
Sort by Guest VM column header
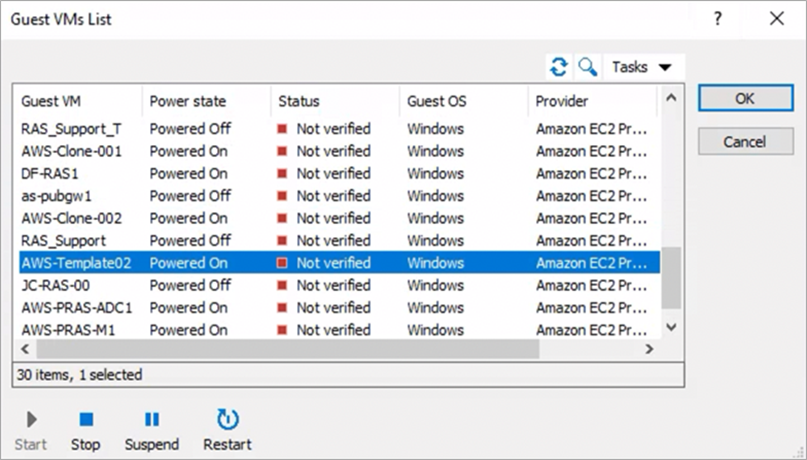(76, 101)
